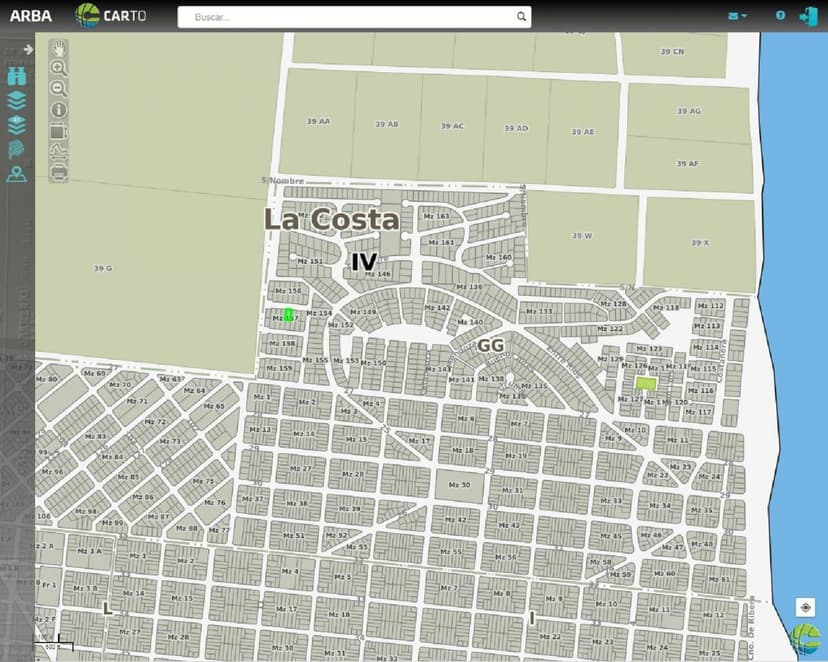Open the locate on map tool

[17, 172]
